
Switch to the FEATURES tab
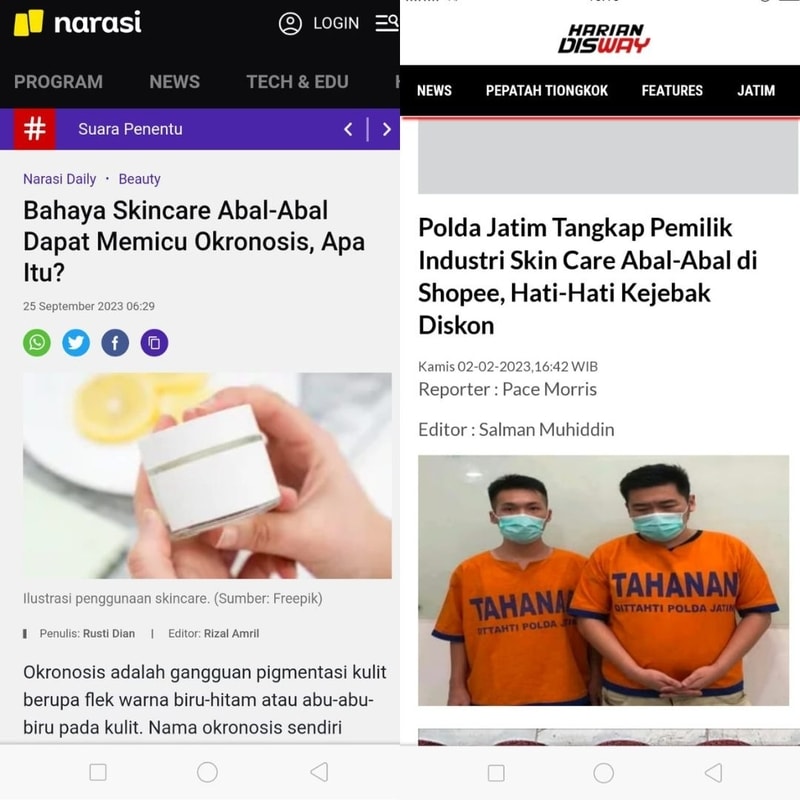pyautogui.click(x=672, y=91)
